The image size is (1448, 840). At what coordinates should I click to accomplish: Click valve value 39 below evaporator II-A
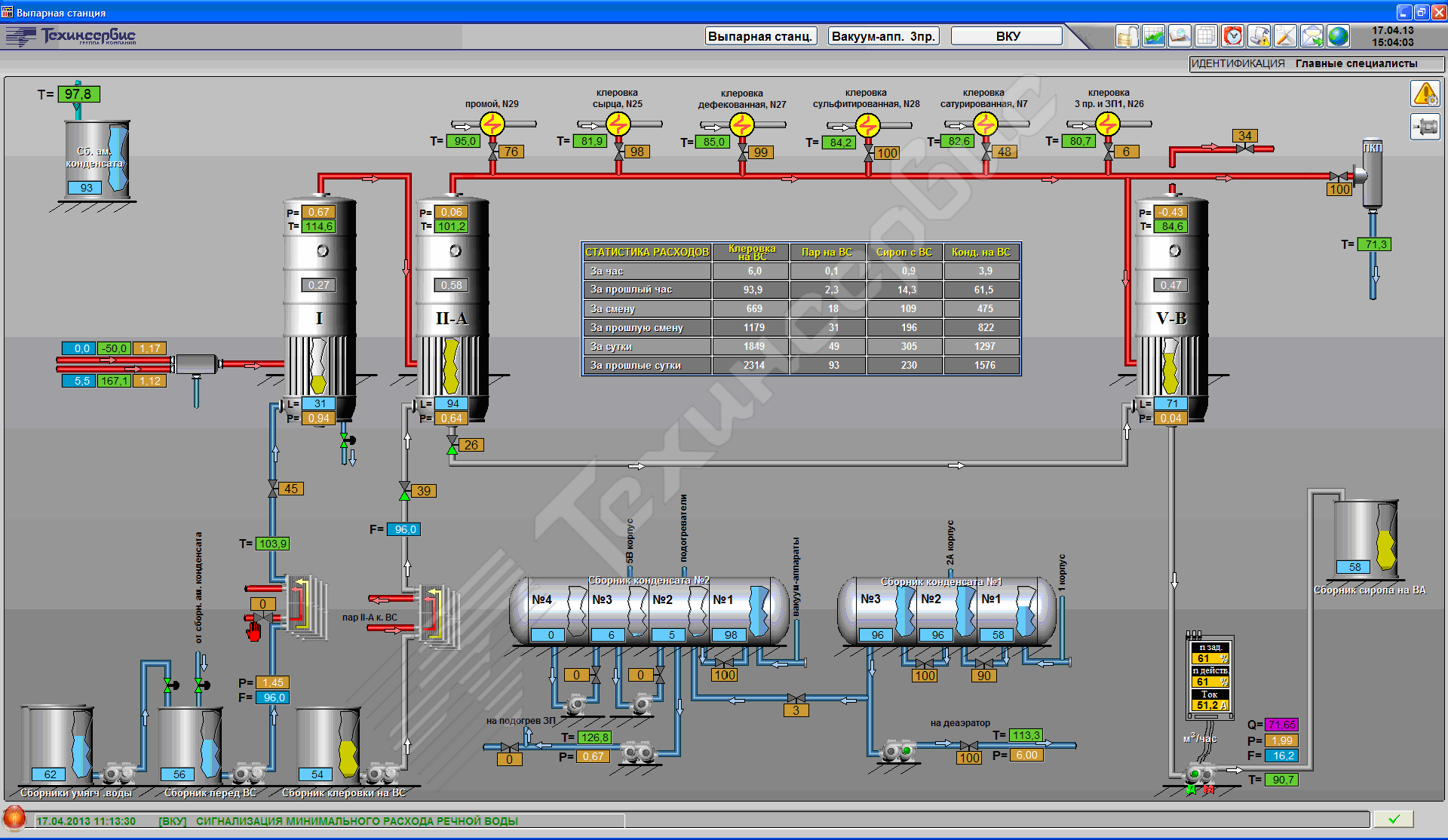coord(424,491)
